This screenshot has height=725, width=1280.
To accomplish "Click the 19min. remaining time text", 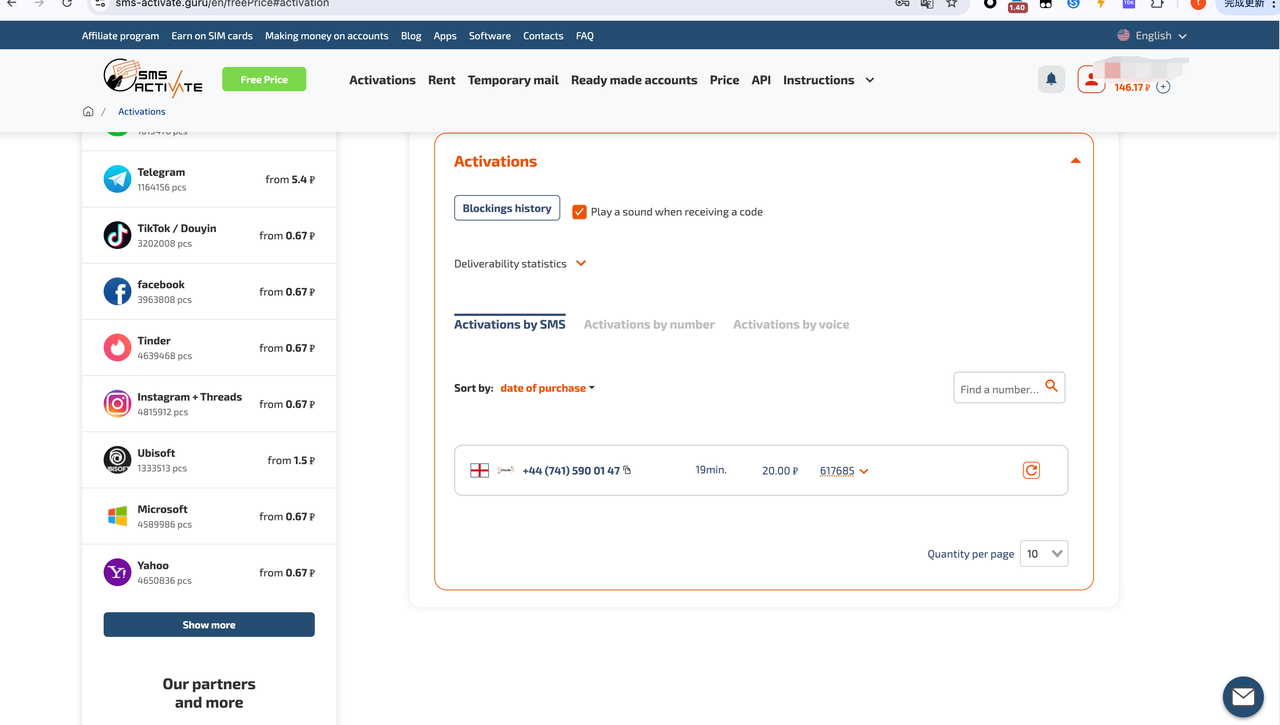I will 711,469.
